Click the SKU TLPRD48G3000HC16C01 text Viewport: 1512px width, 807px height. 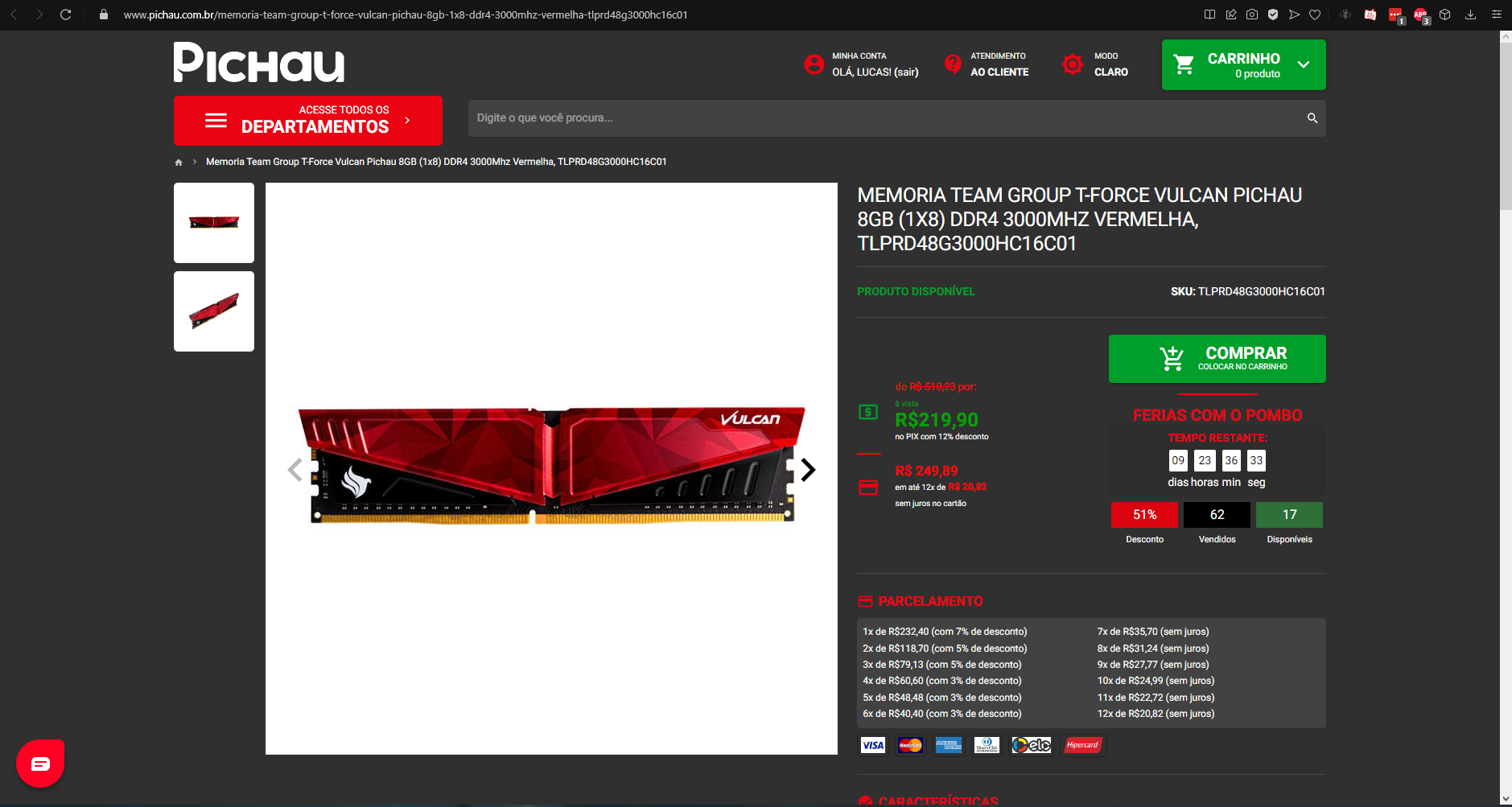(x=1247, y=291)
